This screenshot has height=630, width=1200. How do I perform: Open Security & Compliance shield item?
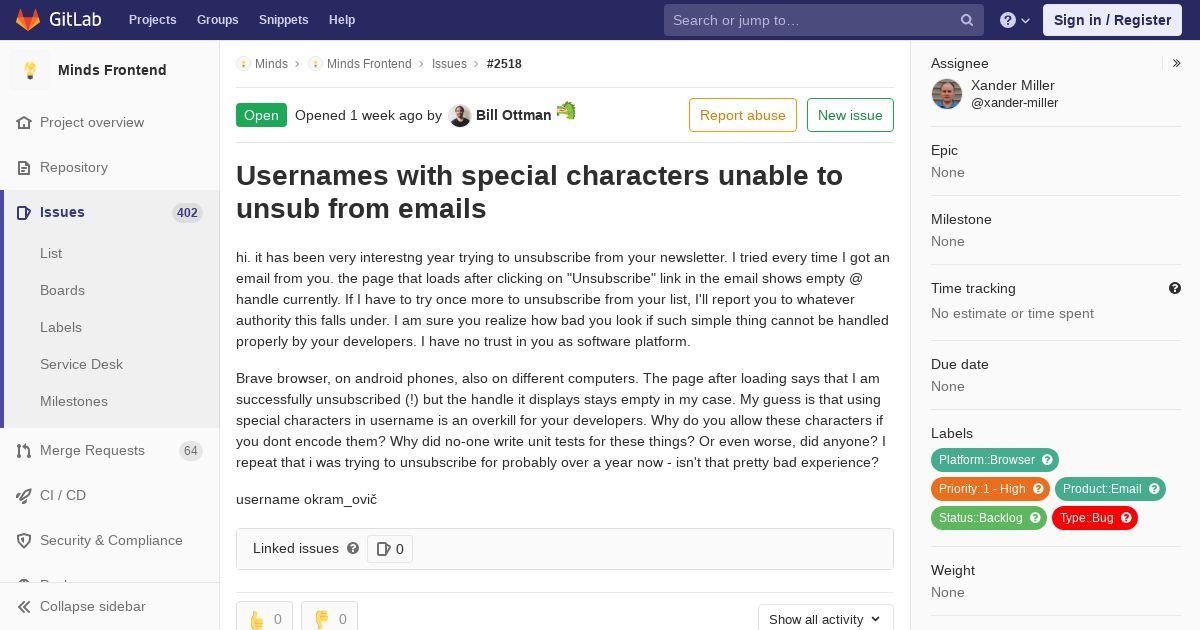point(111,540)
